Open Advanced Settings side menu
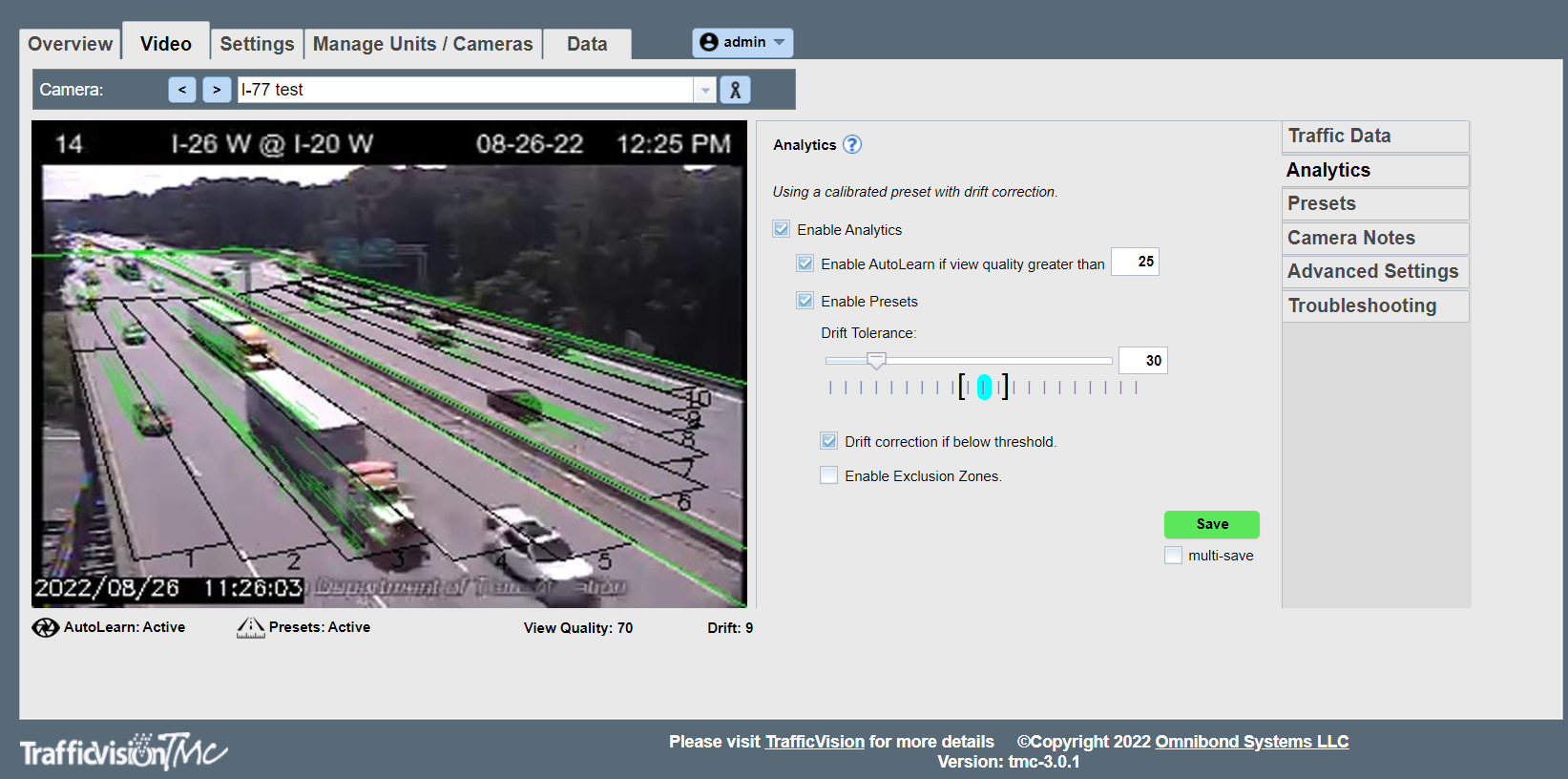The height and width of the screenshot is (779, 1568). (x=1375, y=271)
